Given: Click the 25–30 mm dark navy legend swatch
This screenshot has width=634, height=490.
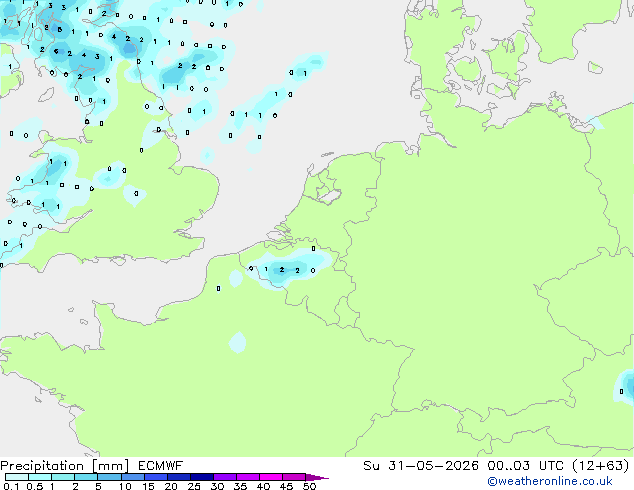Looking at the screenshot, I should click(x=202, y=477).
